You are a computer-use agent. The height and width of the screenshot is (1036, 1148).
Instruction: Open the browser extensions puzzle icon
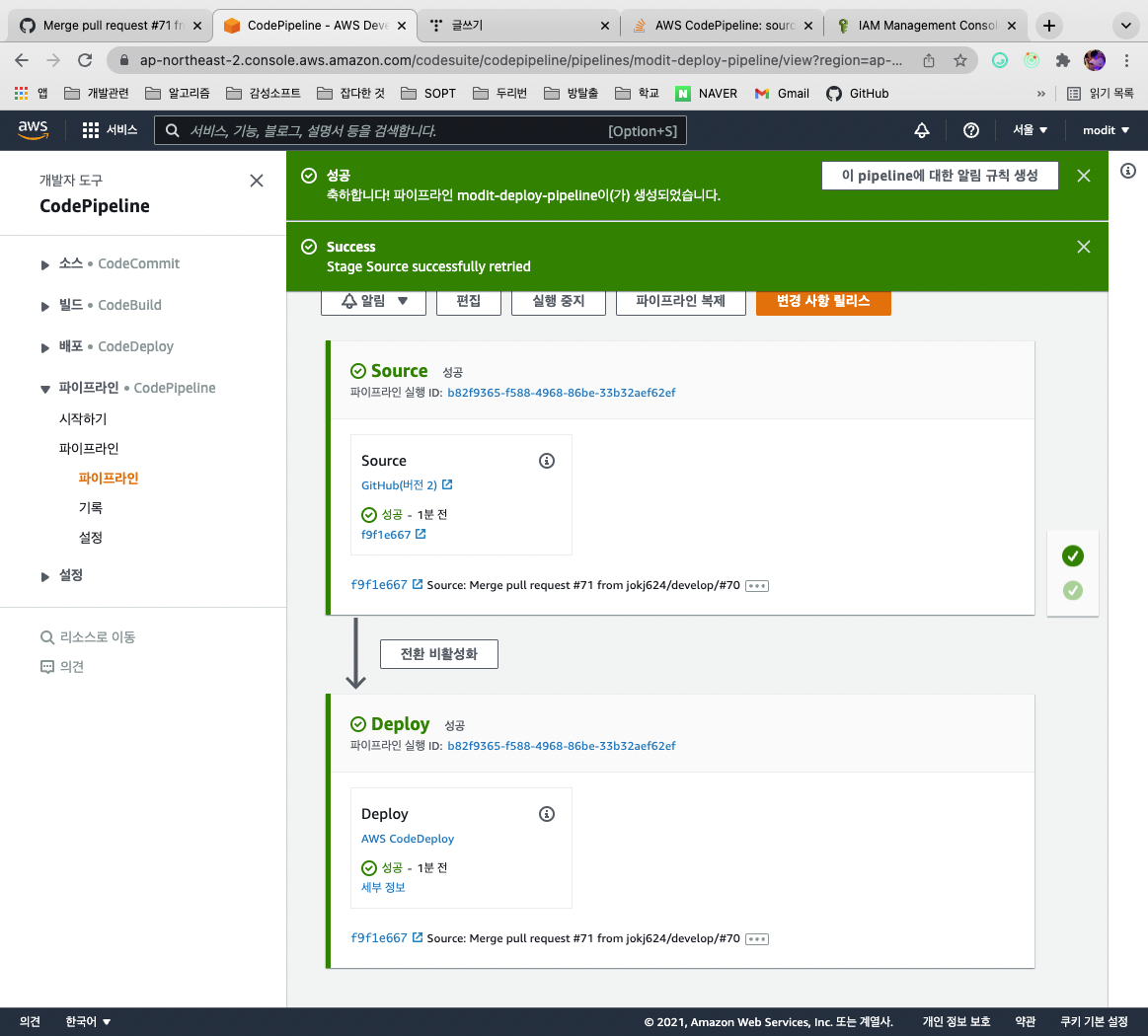[1062, 61]
